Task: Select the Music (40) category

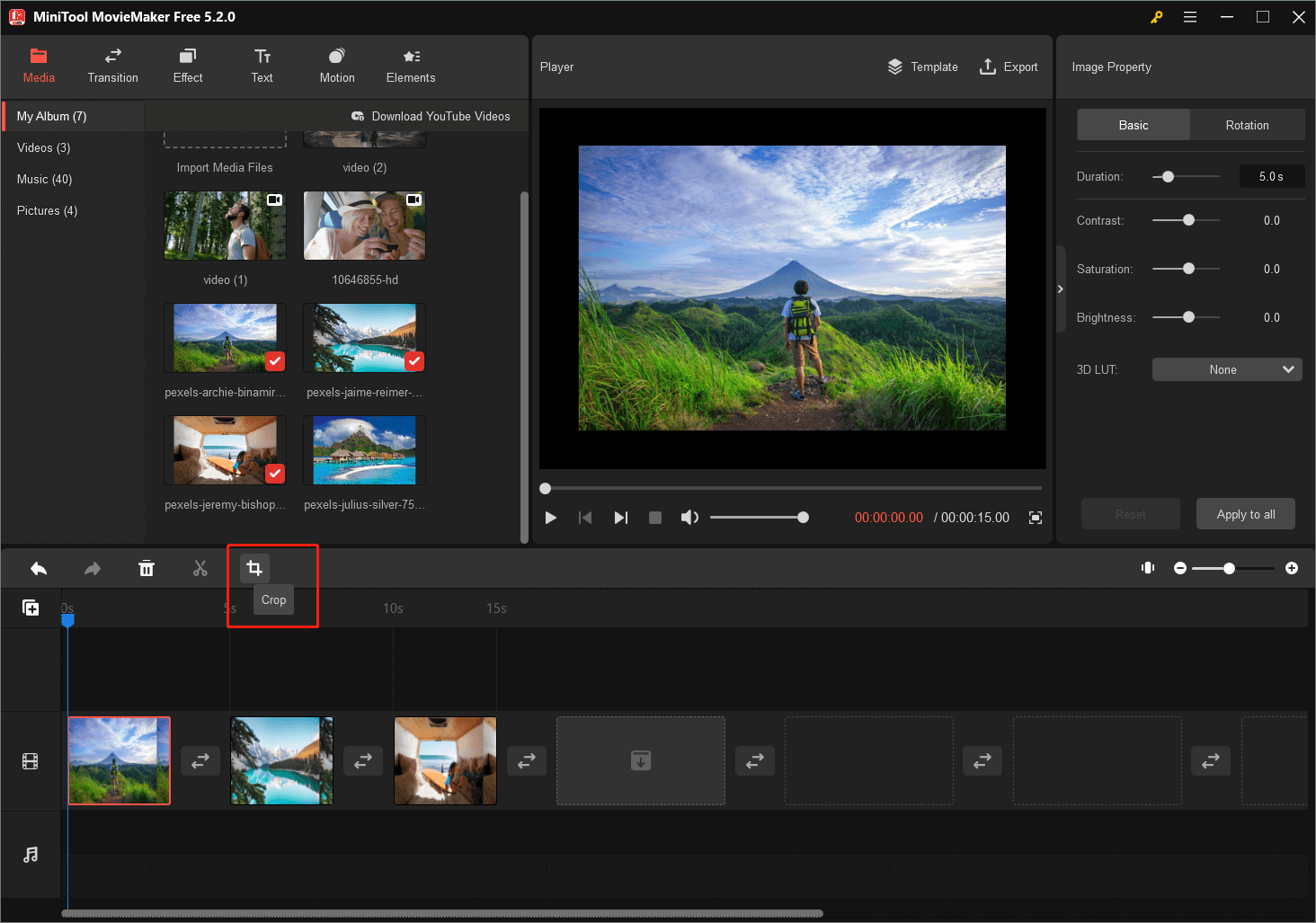Action: [43, 179]
